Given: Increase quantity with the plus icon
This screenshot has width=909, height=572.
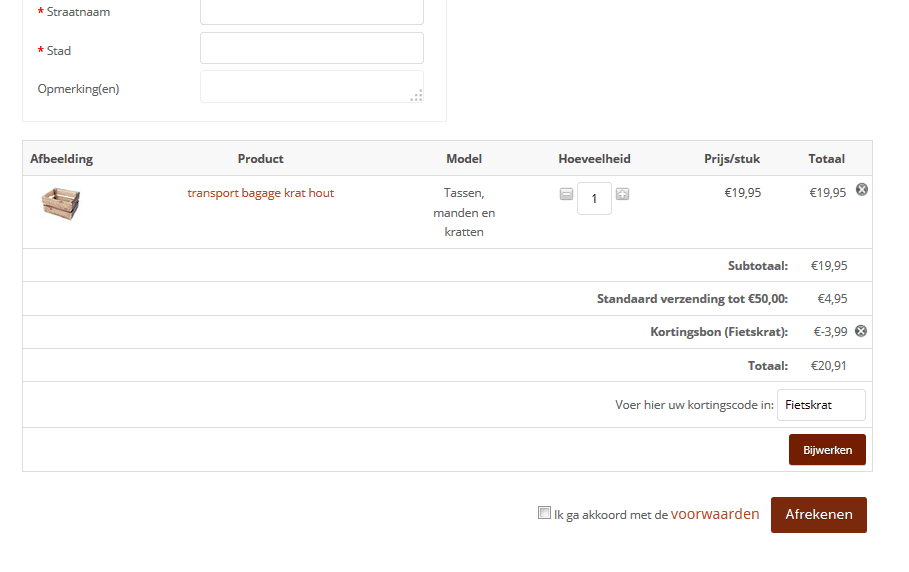Looking at the screenshot, I should click(622, 194).
